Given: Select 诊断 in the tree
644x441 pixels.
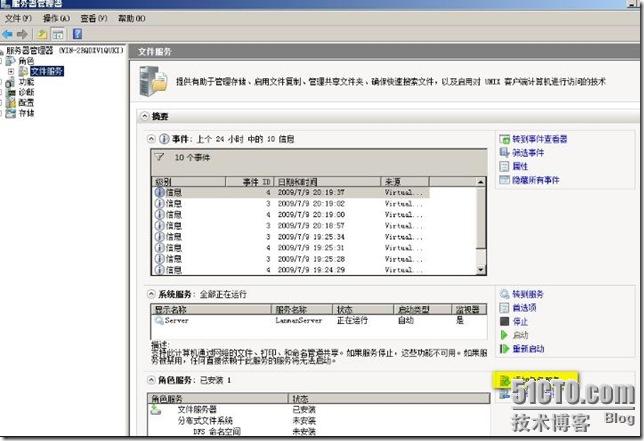Looking at the screenshot, I should coord(26,92).
